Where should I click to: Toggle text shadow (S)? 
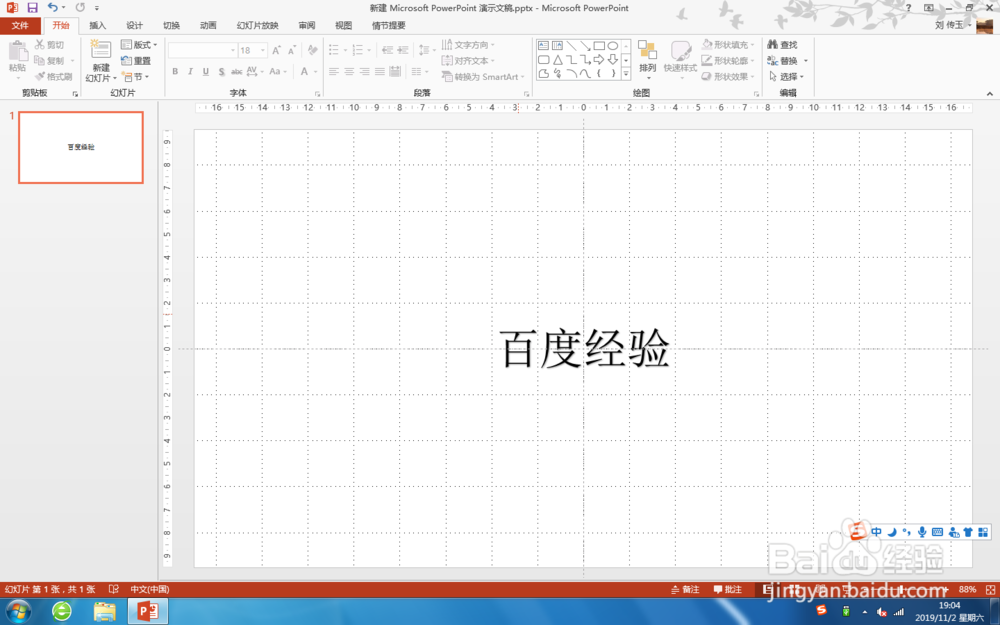point(221,71)
